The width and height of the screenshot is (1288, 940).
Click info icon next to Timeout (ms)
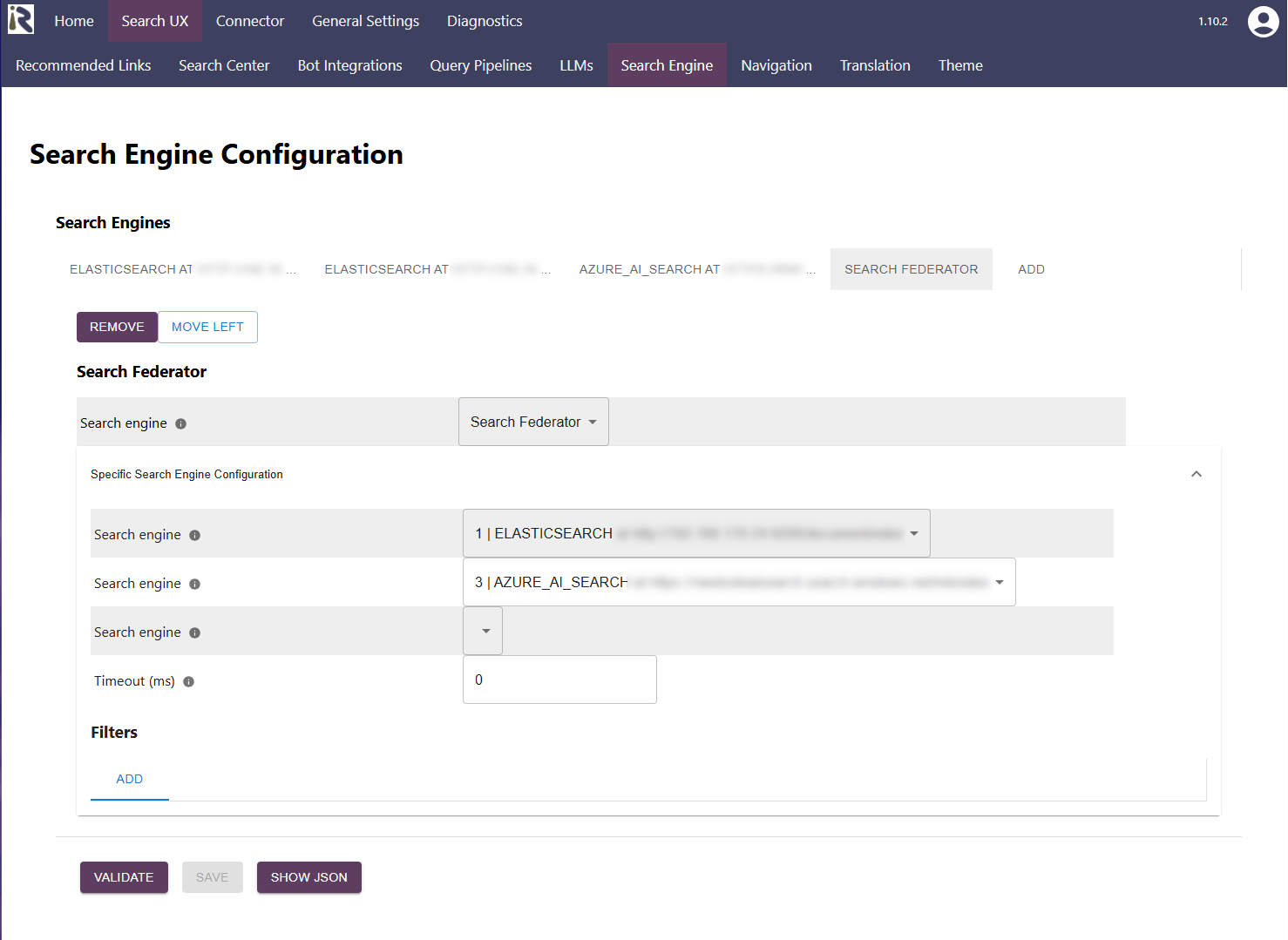click(x=189, y=682)
